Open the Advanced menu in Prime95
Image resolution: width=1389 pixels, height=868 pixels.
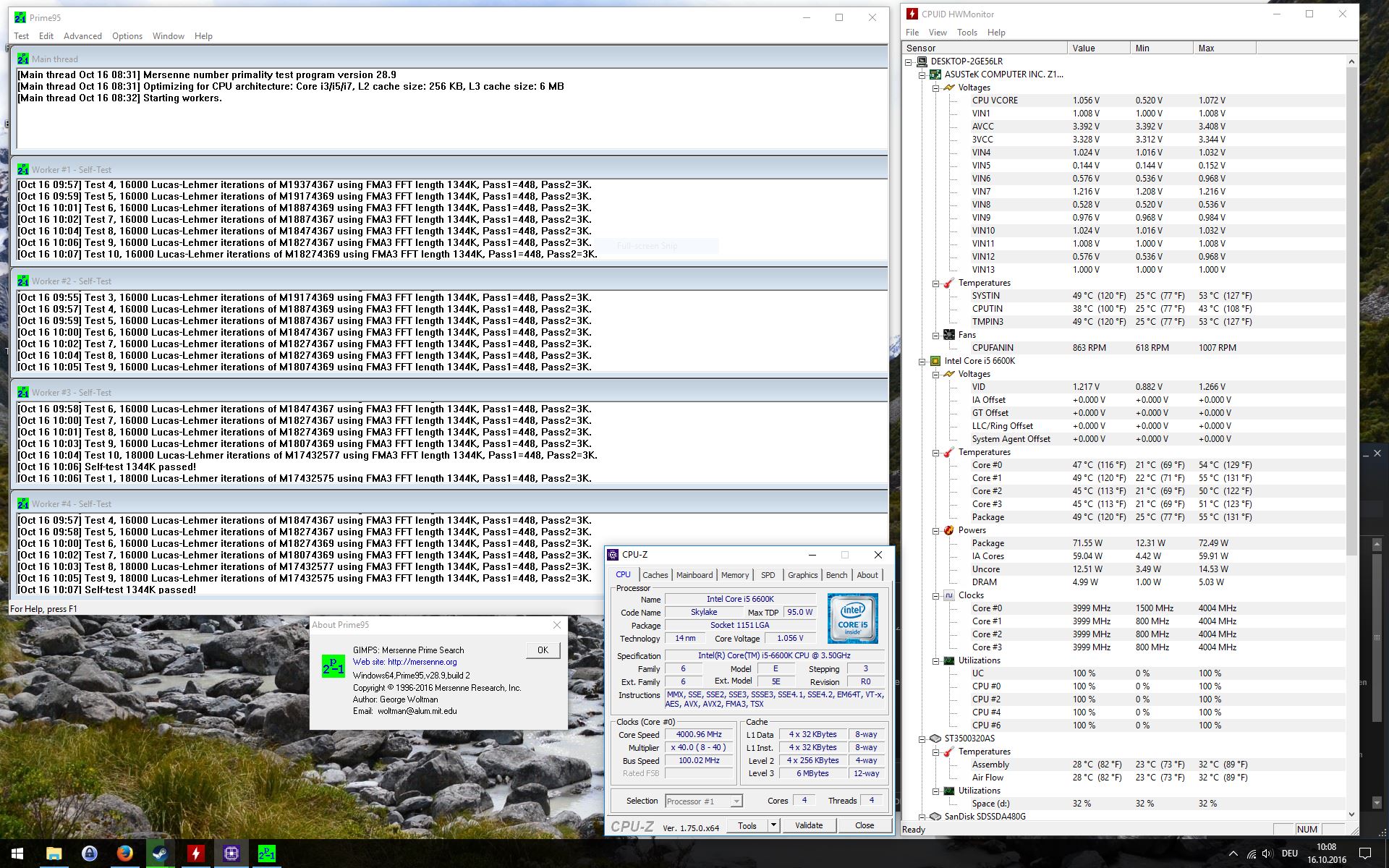click(82, 36)
